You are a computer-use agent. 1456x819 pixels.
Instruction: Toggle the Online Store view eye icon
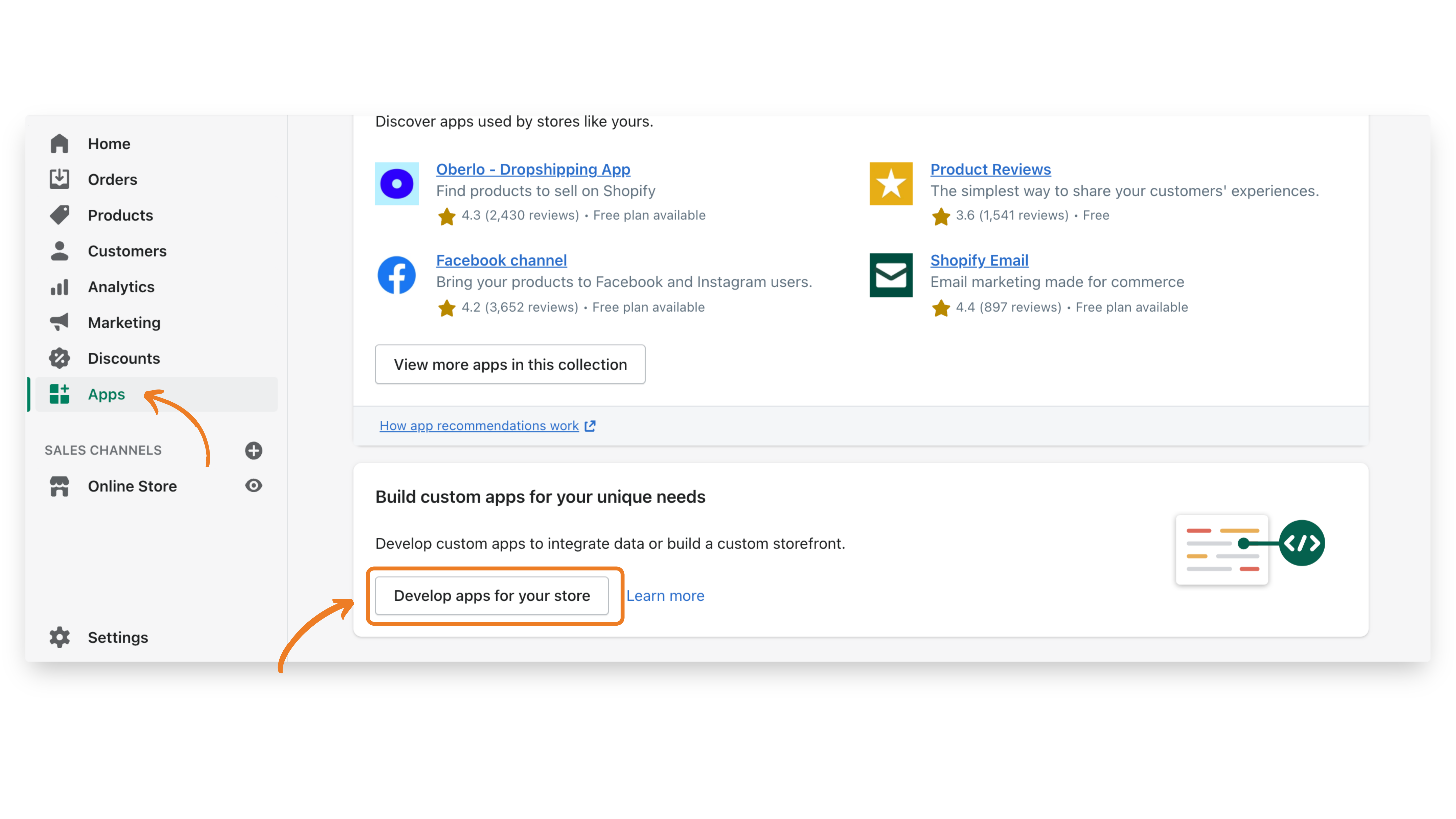[x=253, y=486]
